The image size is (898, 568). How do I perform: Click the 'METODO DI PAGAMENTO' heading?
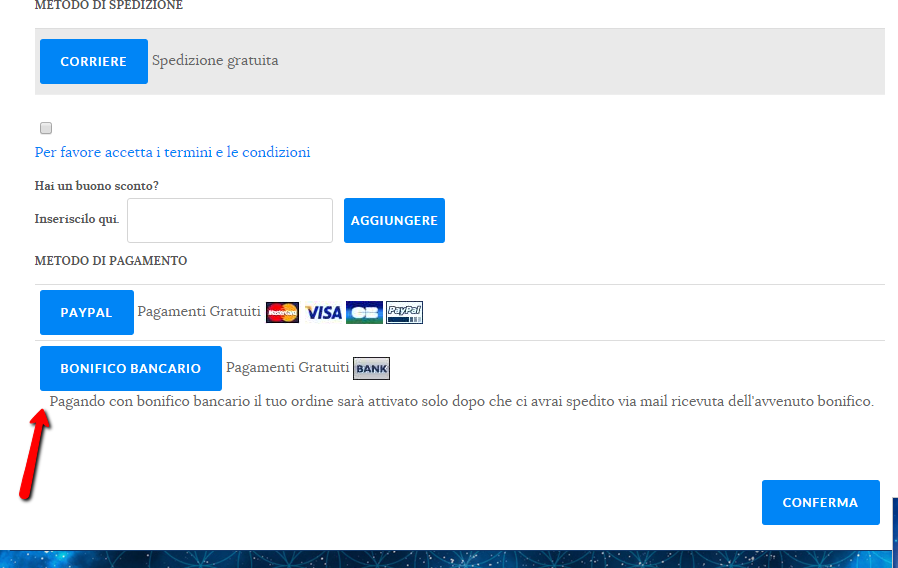(x=111, y=261)
